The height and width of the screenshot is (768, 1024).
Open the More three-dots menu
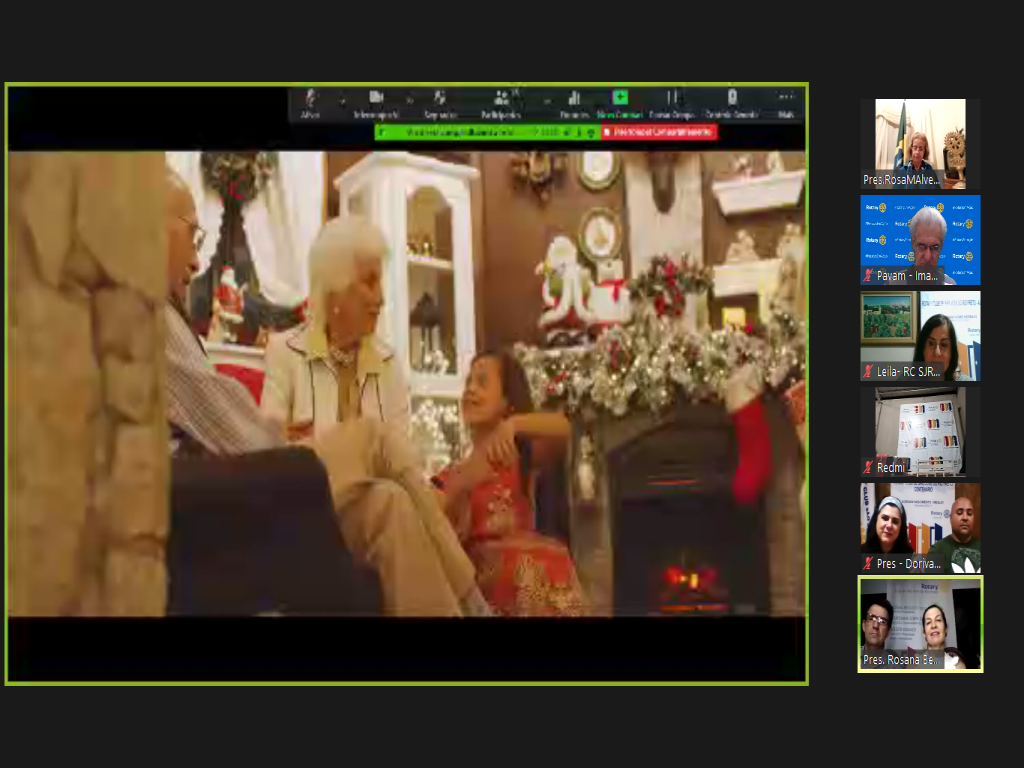pyautogui.click(x=786, y=98)
